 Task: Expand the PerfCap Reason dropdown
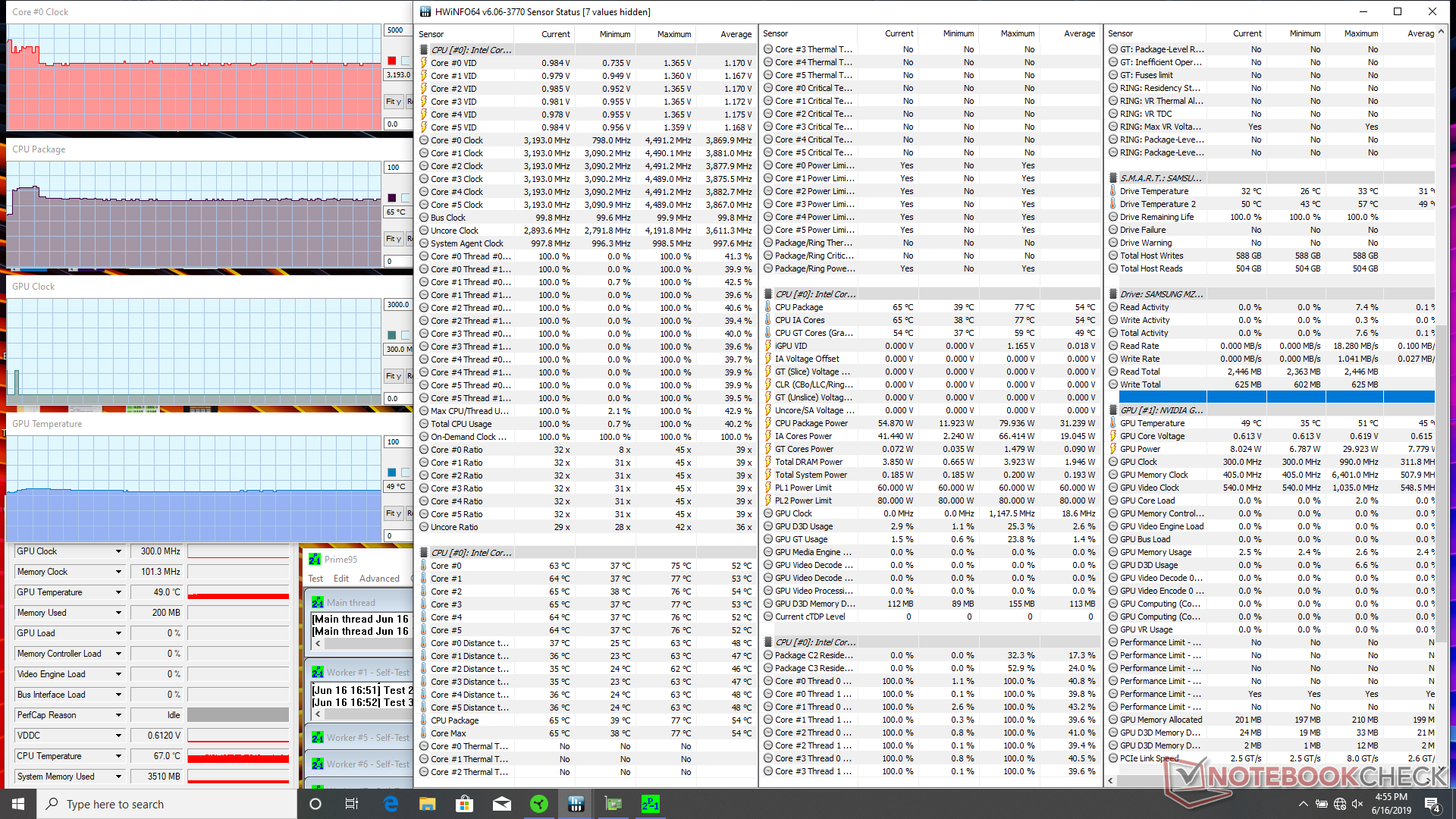(x=118, y=715)
